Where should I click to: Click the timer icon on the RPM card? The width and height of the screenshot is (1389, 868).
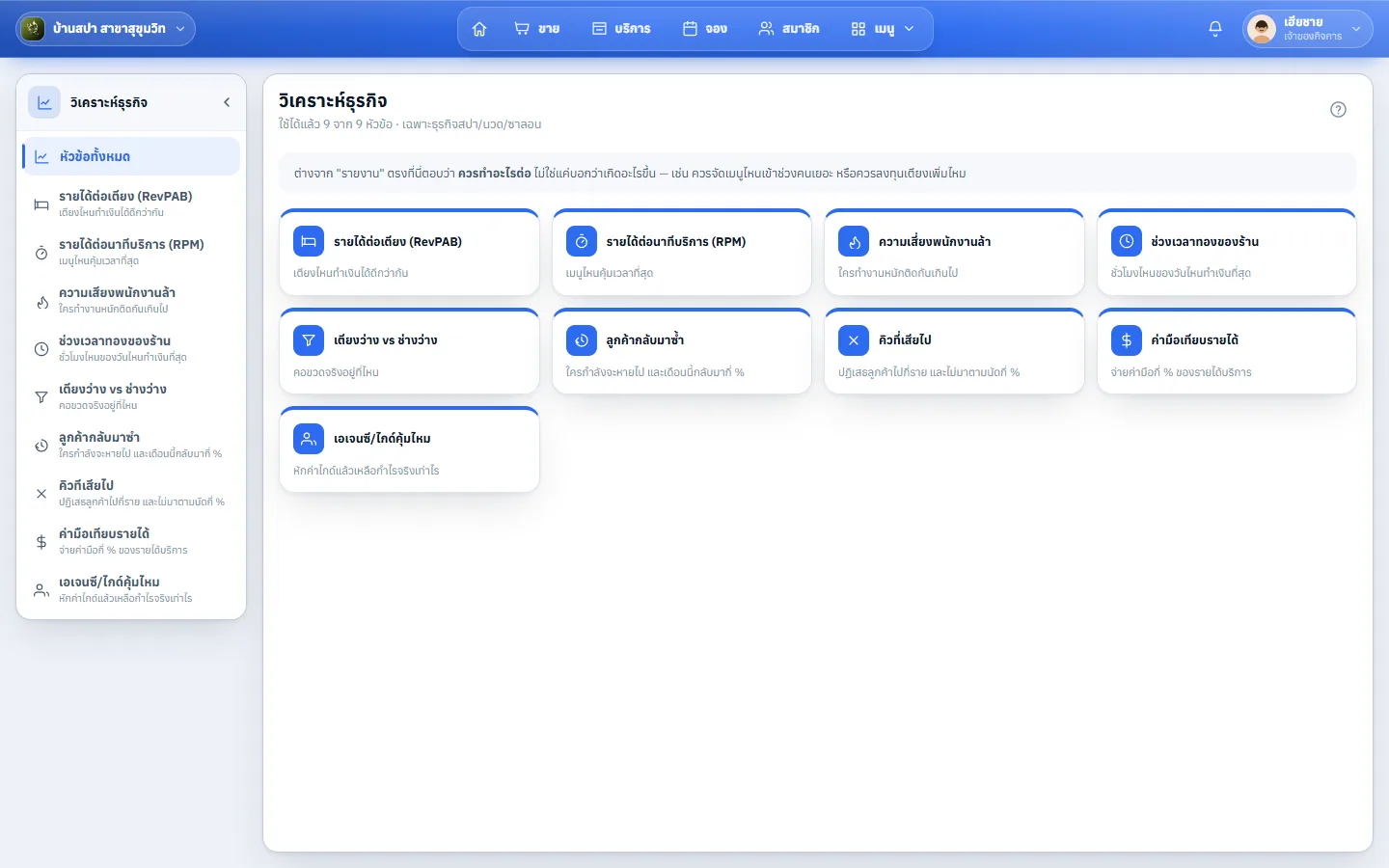[x=582, y=242]
